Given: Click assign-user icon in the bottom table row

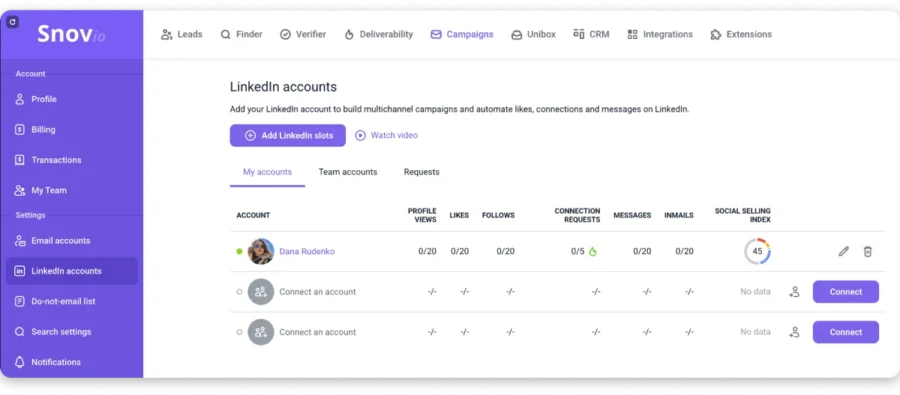Looking at the screenshot, I should [794, 332].
